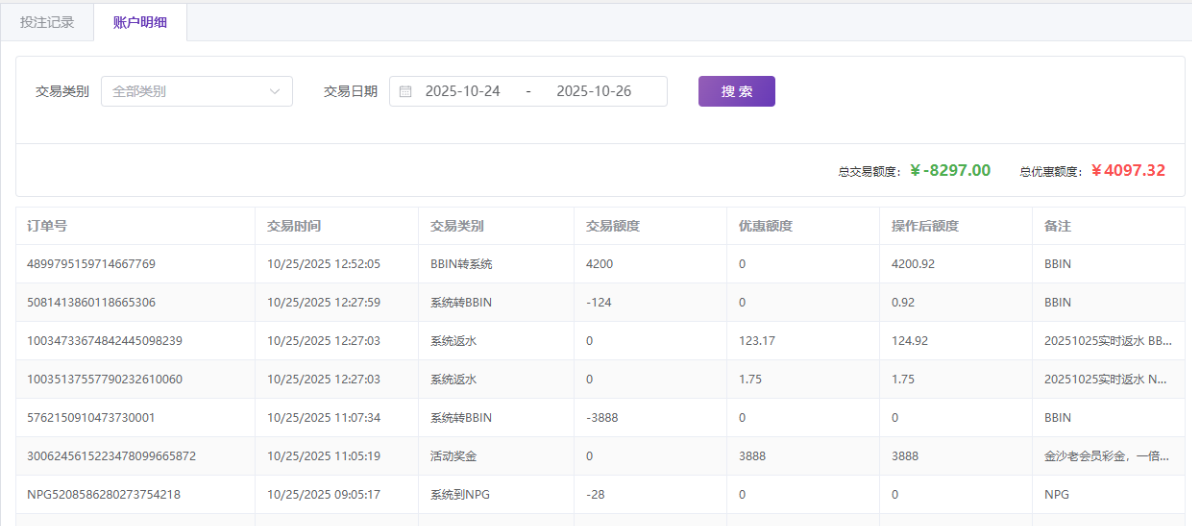The width and height of the screenshot is (1192, 526).
Task: Select the 账户明细 tab
Action: pos(140,22)
